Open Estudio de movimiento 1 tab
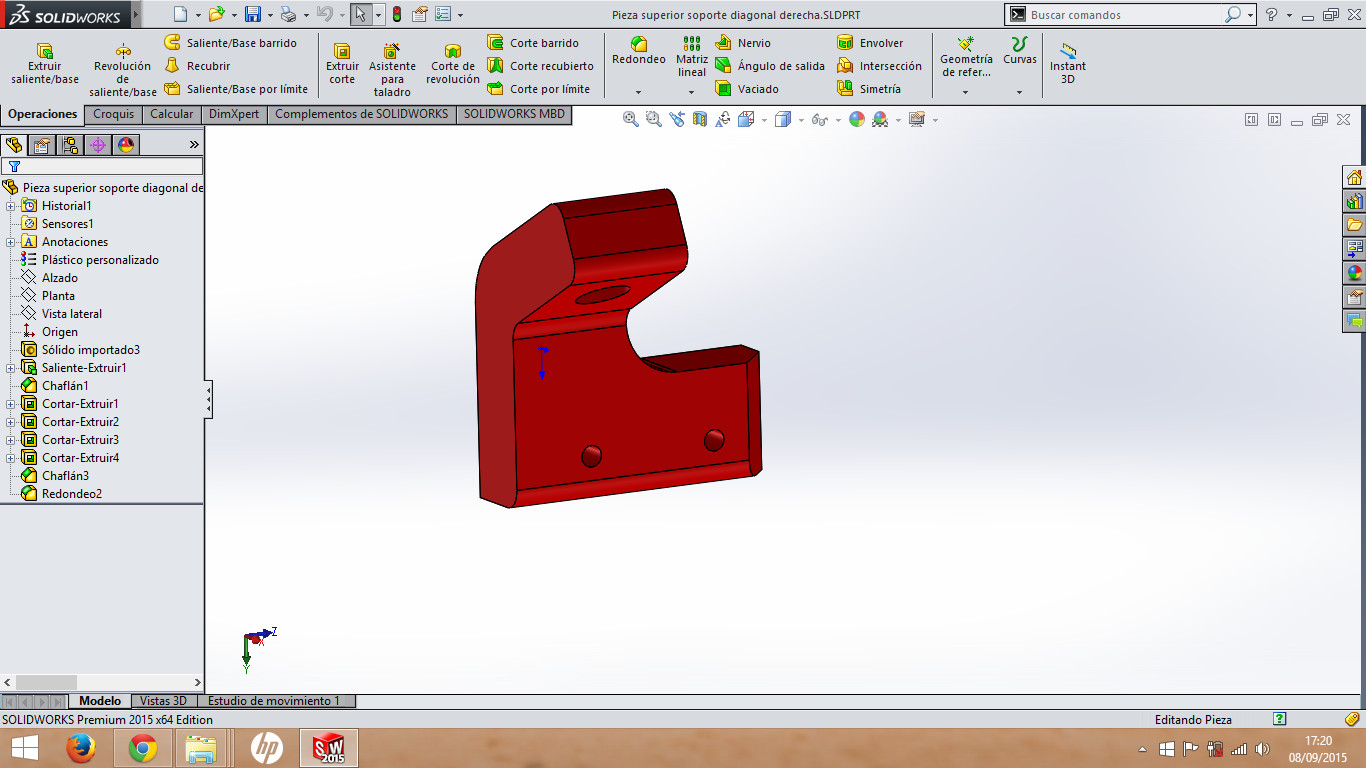1366x768 pixels. pos(274,701)
